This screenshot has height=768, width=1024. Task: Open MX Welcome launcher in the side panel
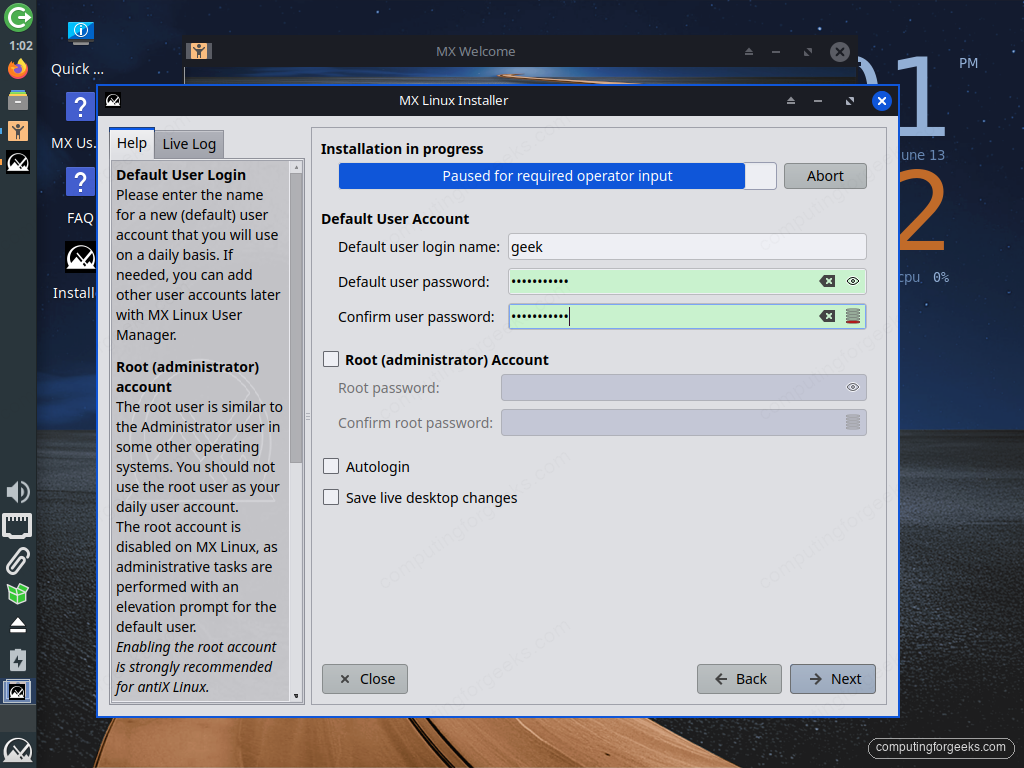(x=18, y=131)
